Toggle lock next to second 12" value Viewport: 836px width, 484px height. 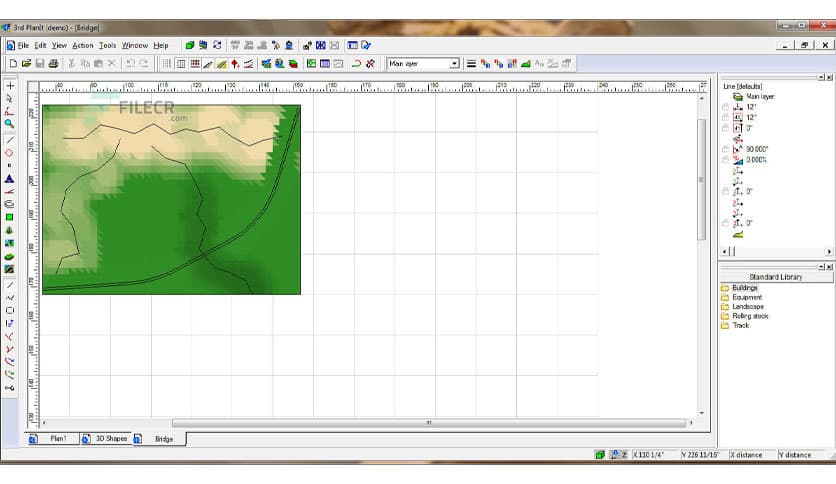point(725,118)
